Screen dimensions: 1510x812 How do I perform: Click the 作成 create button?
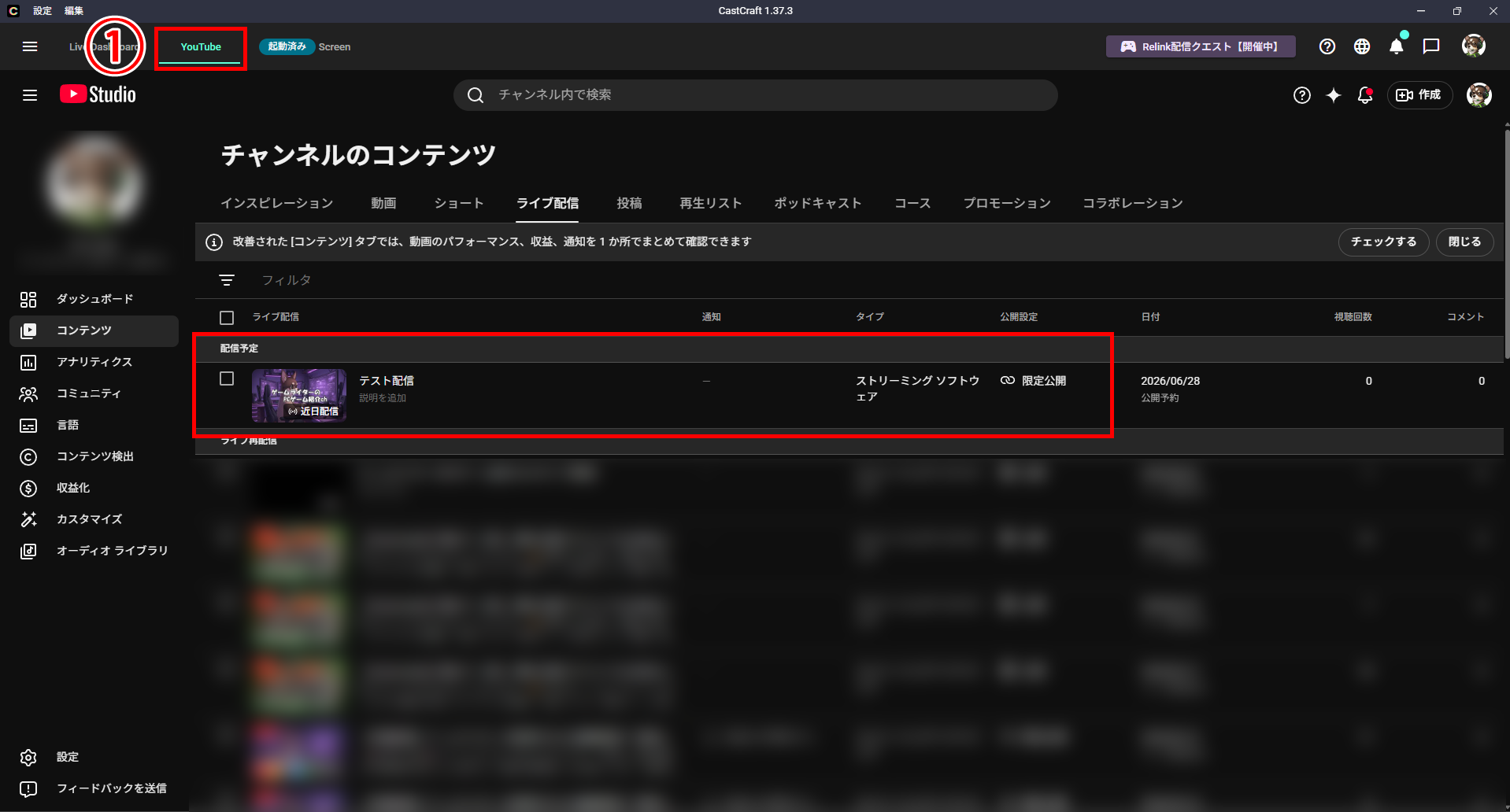[x=1419, y=95]
